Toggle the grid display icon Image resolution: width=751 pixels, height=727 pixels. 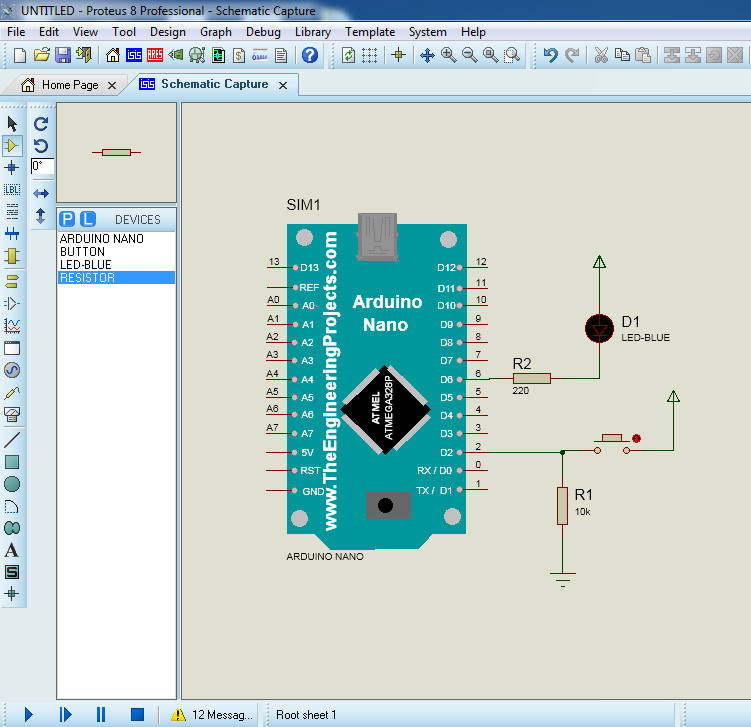pos(369,55)
